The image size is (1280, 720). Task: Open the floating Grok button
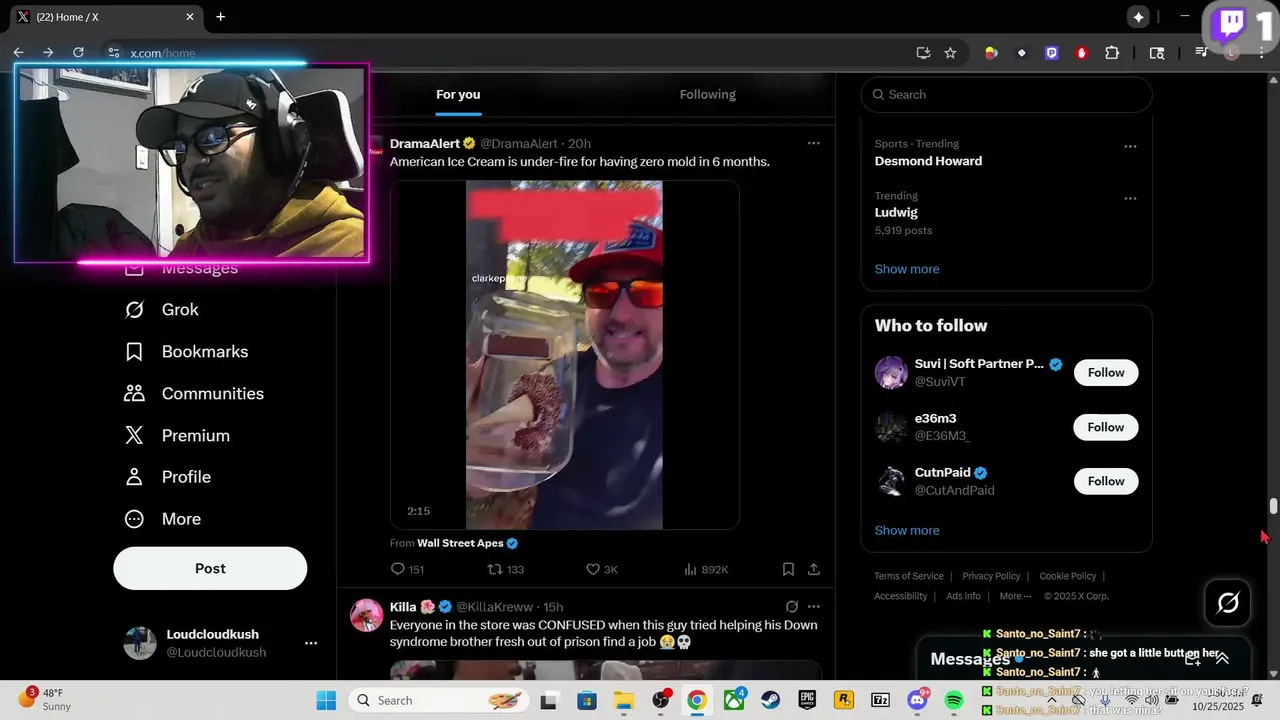pos(1228,603)
